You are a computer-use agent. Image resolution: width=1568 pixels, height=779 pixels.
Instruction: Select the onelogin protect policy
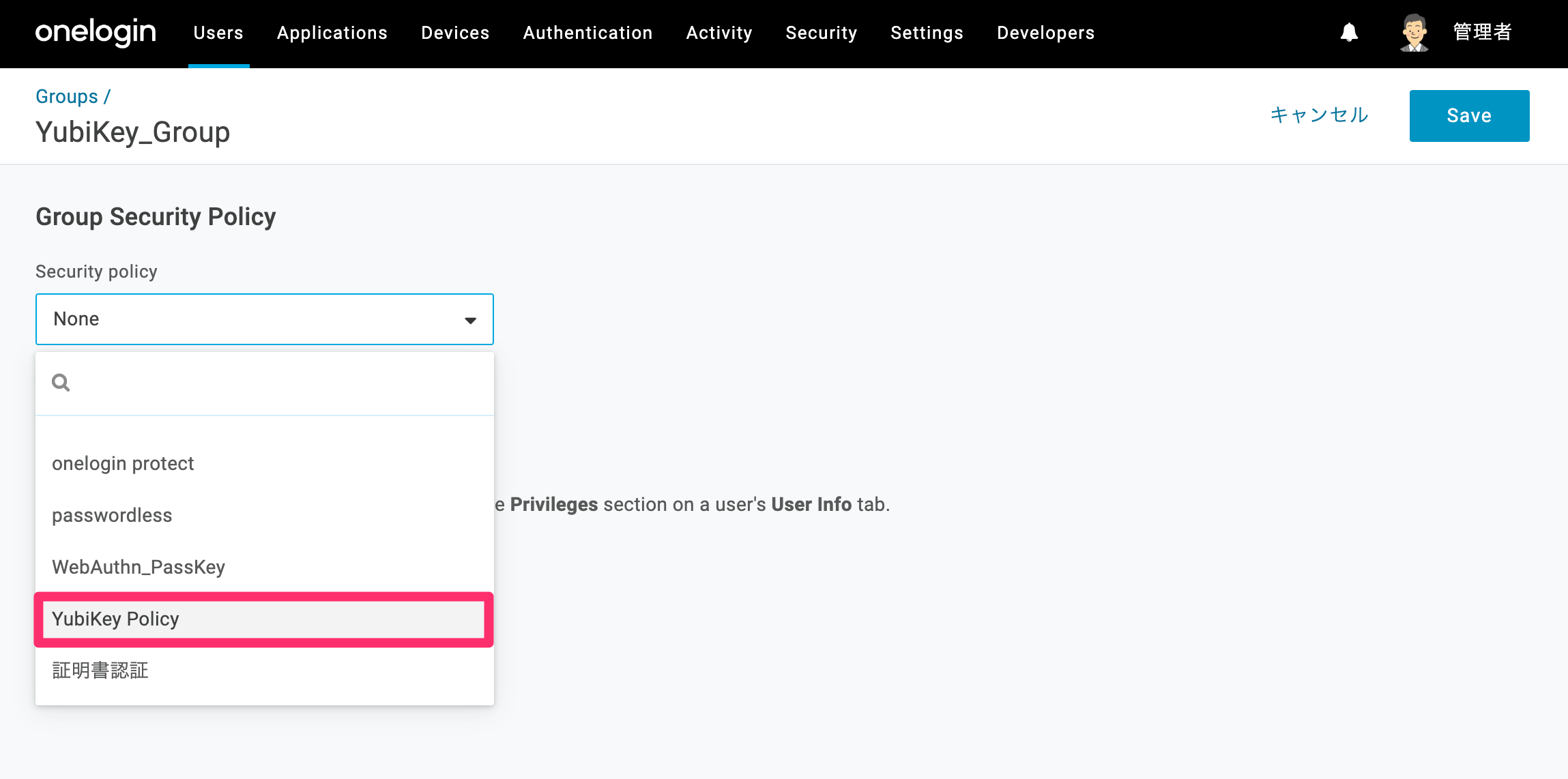pos(265,464)
